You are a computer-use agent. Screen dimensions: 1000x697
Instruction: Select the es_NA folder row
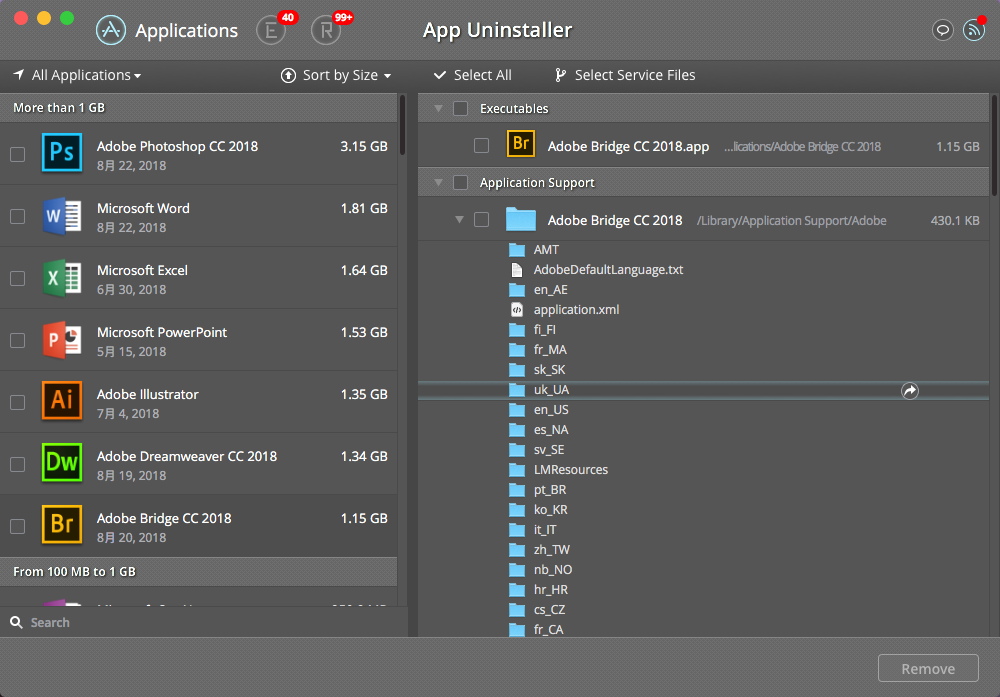coord(703,430)
